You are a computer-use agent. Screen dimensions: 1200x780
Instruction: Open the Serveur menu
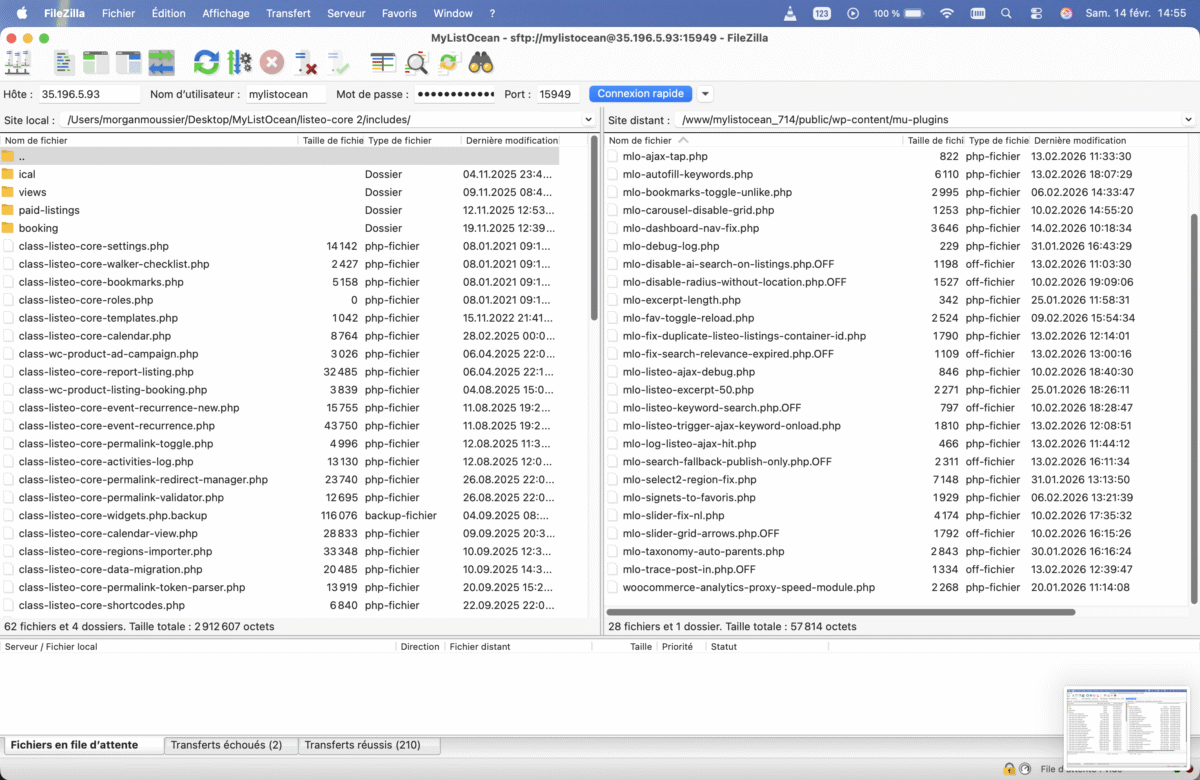coord(346,14)
